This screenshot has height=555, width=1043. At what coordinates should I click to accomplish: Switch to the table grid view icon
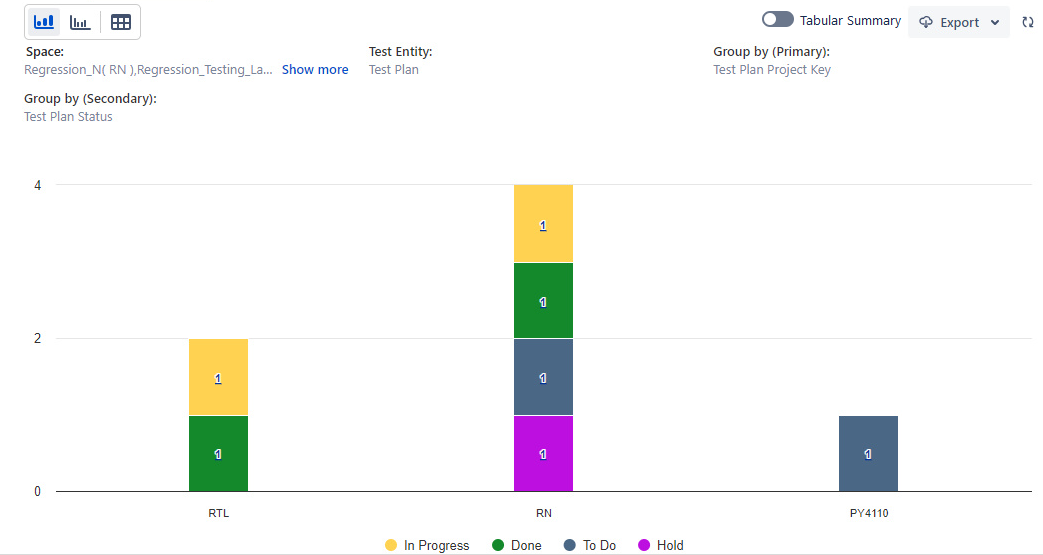coord(121,22)
